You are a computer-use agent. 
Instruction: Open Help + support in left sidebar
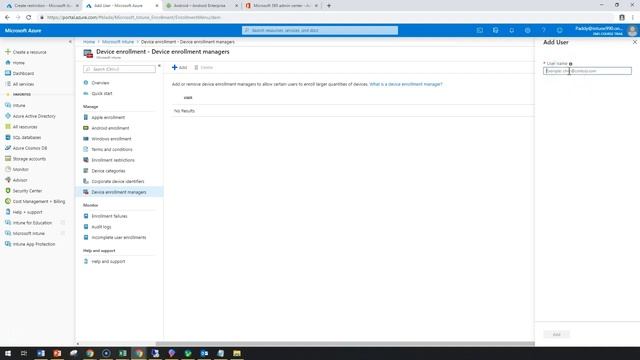click(x=27, y=212)
